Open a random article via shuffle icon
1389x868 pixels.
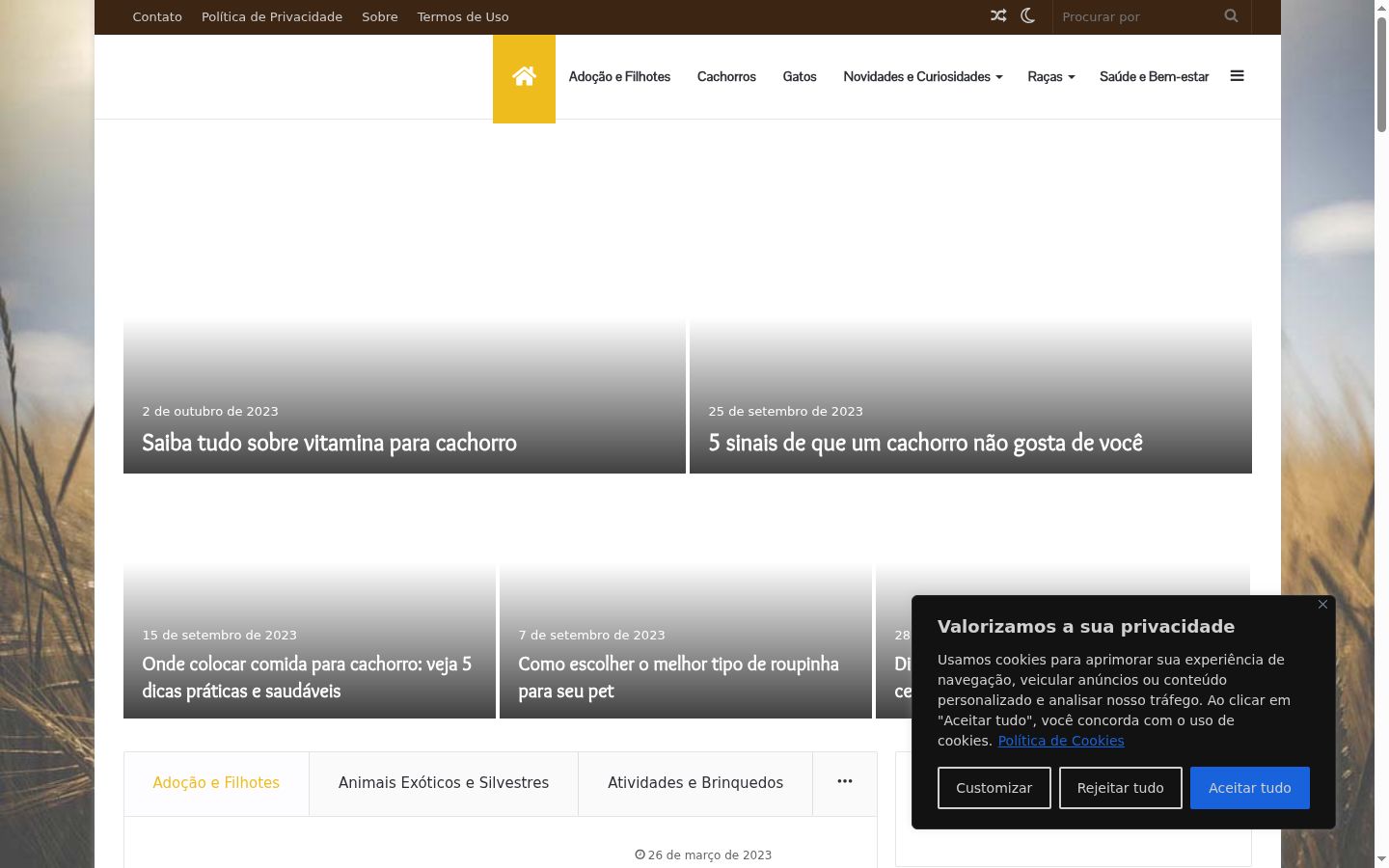998,16
